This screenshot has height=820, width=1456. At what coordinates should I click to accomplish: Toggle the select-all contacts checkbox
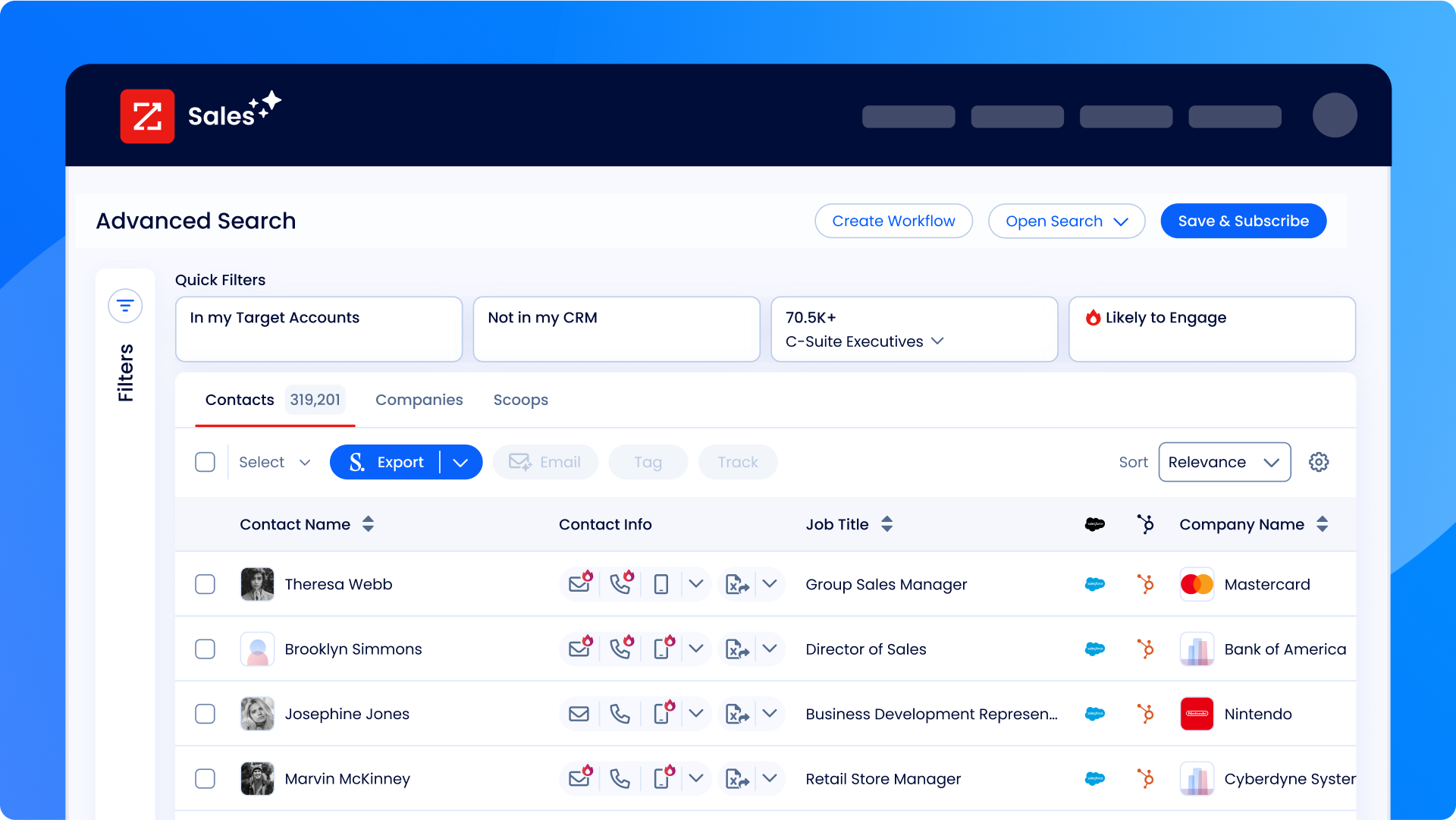205,462
